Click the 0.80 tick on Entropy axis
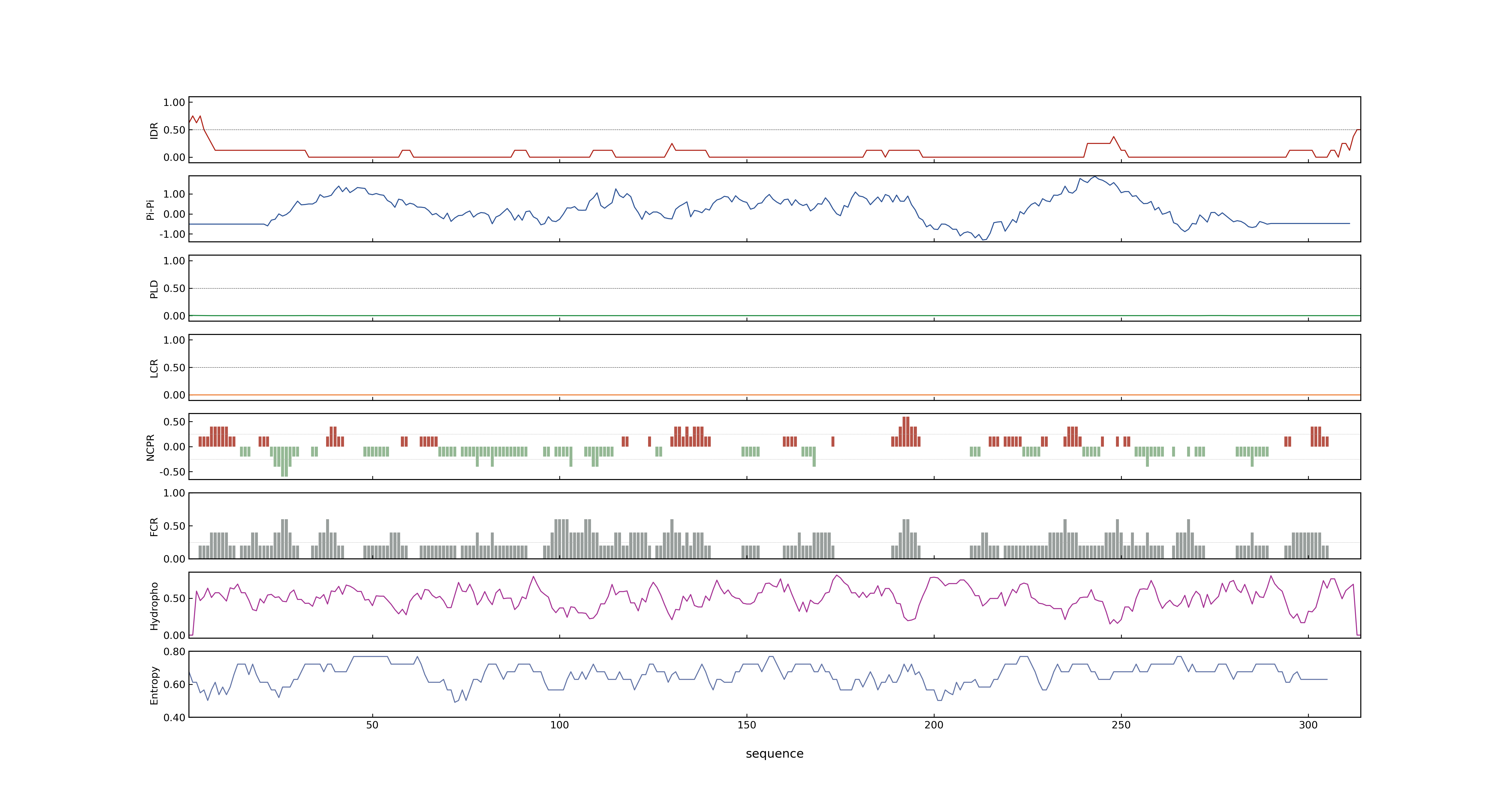Viewport: 1512px width, 806px height. pos(174,652)
